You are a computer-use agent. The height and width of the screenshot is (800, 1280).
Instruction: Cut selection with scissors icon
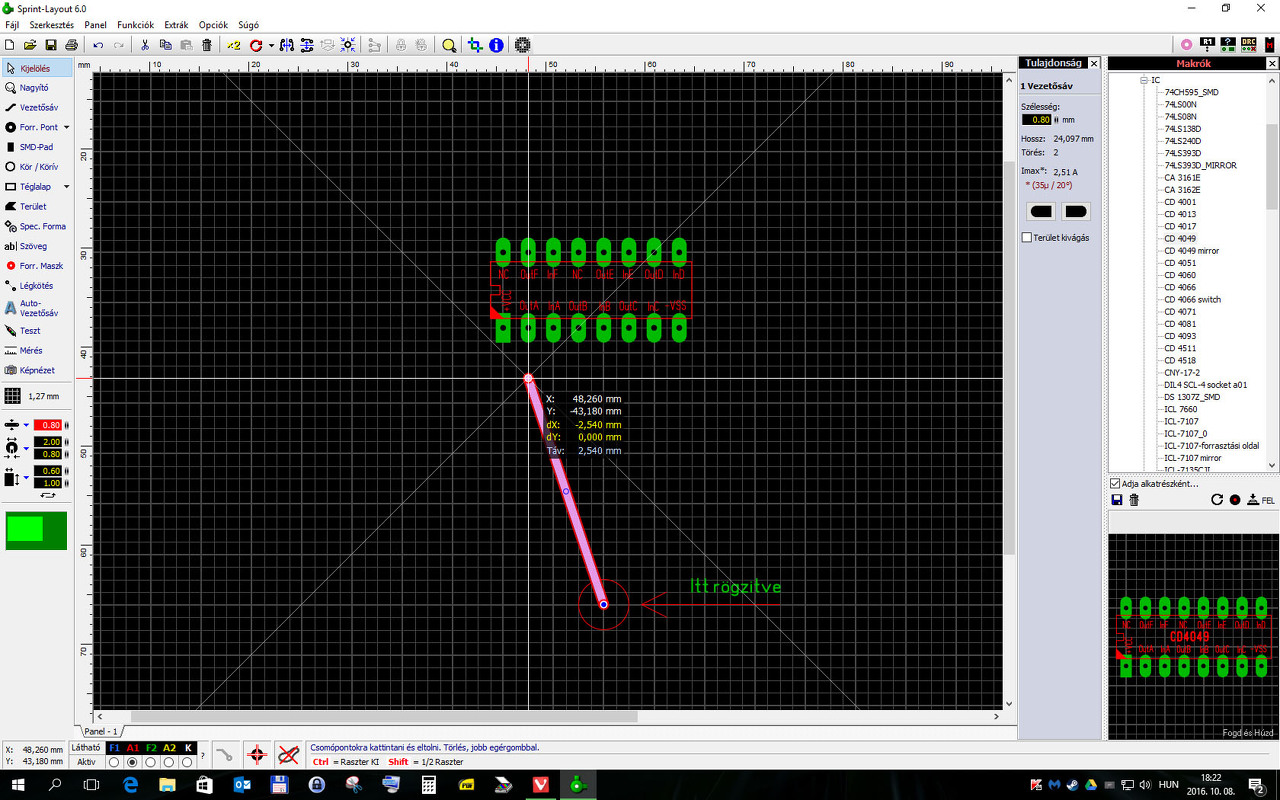tap(145, 45)
